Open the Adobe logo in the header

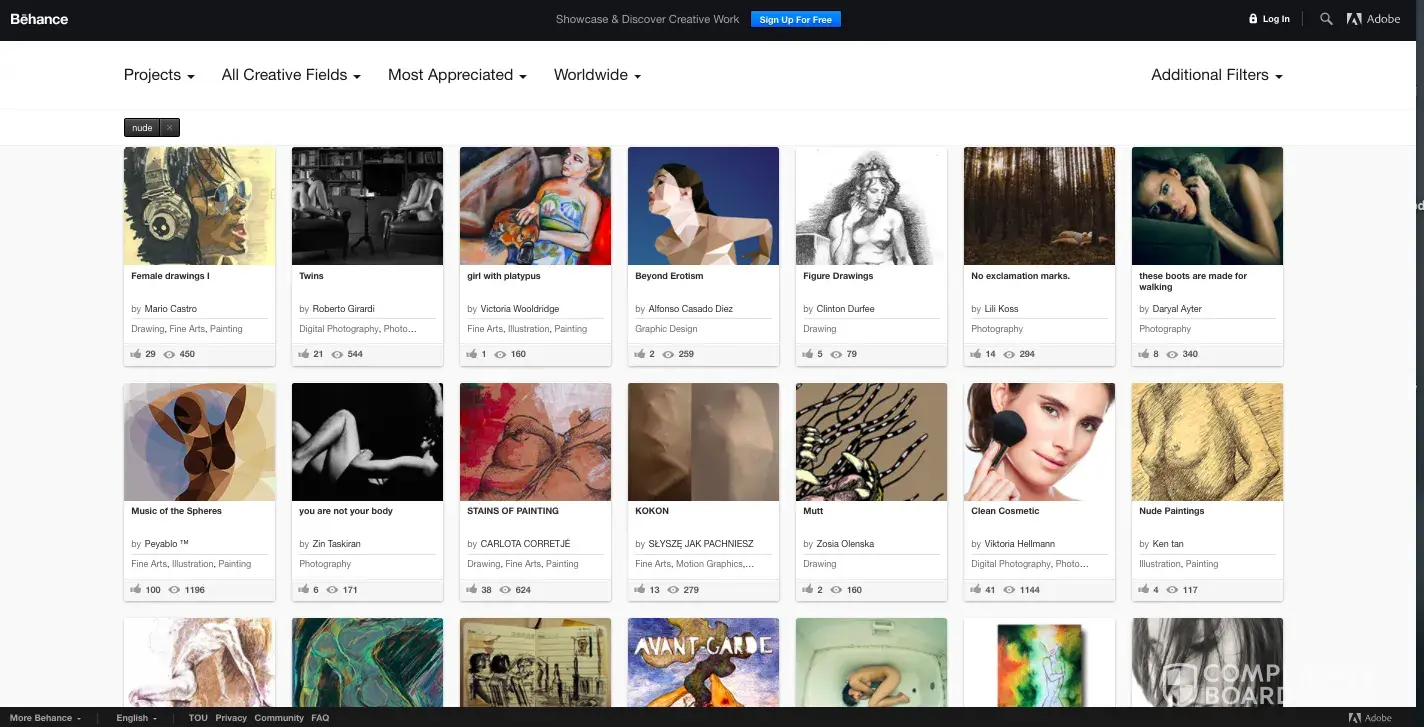(x=1374, y=19)
